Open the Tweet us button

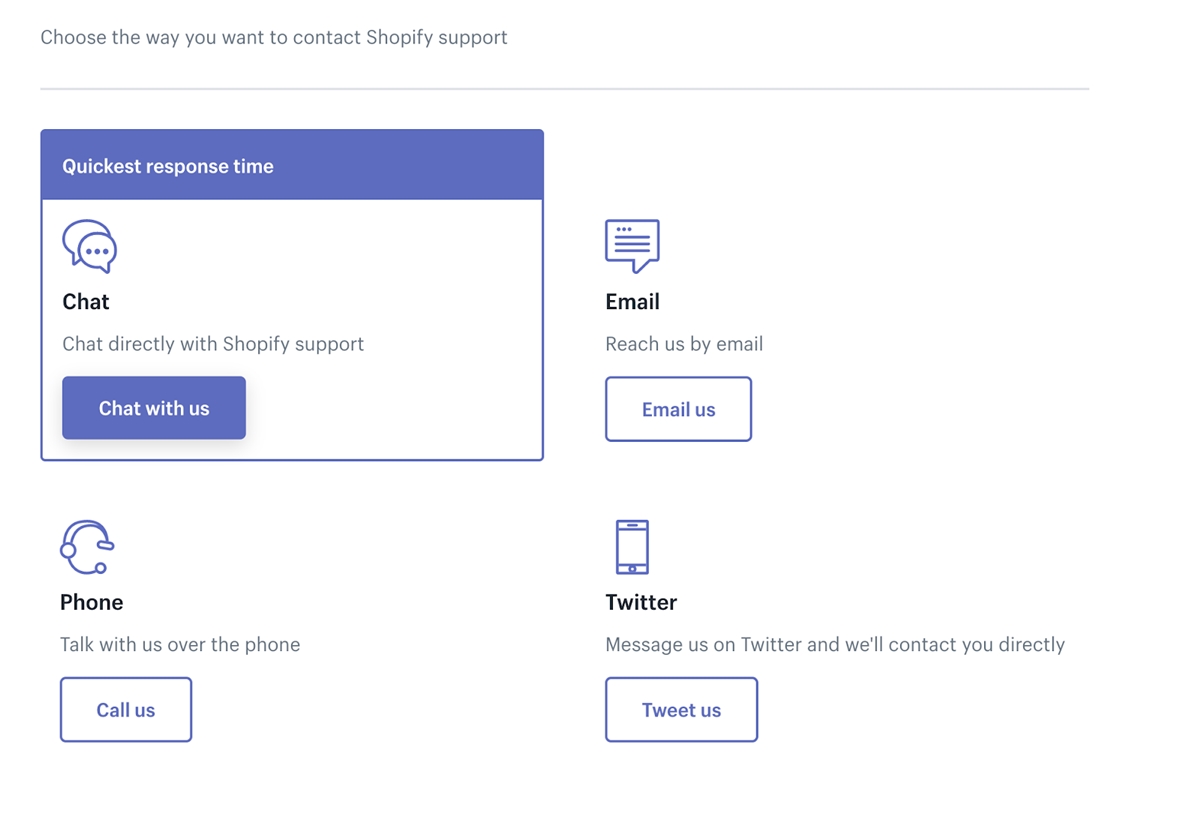(x=681, y=710)
